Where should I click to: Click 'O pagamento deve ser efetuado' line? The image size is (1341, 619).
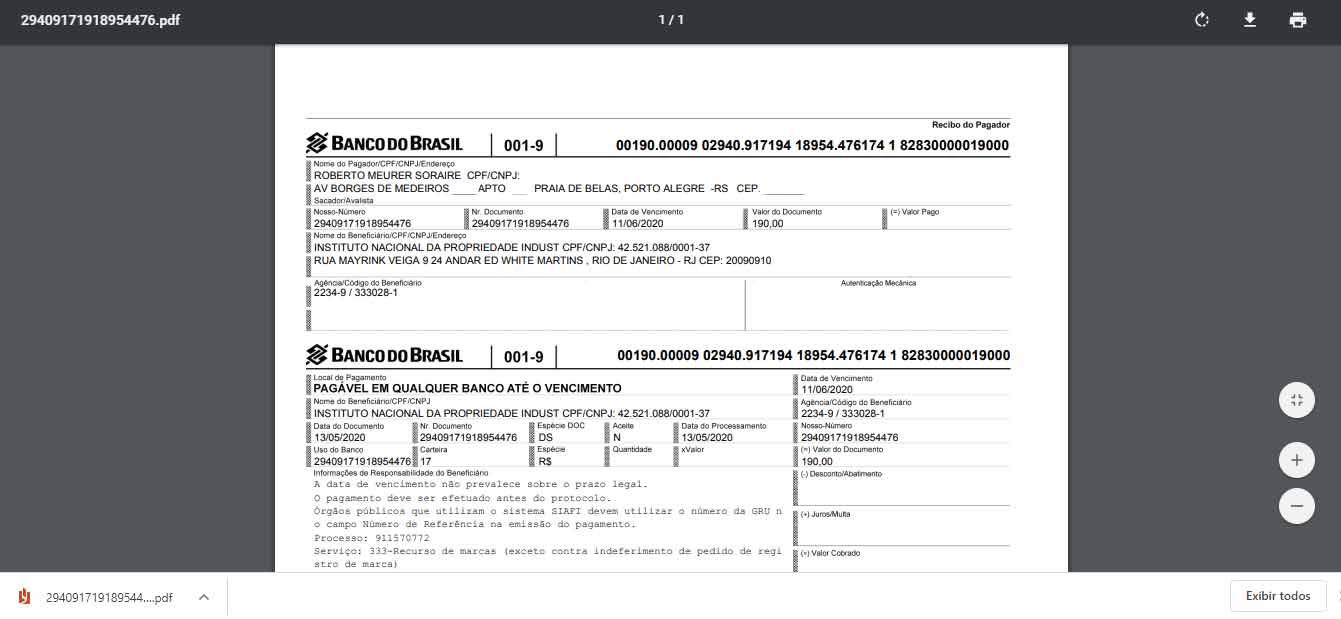tap(461, 497)
